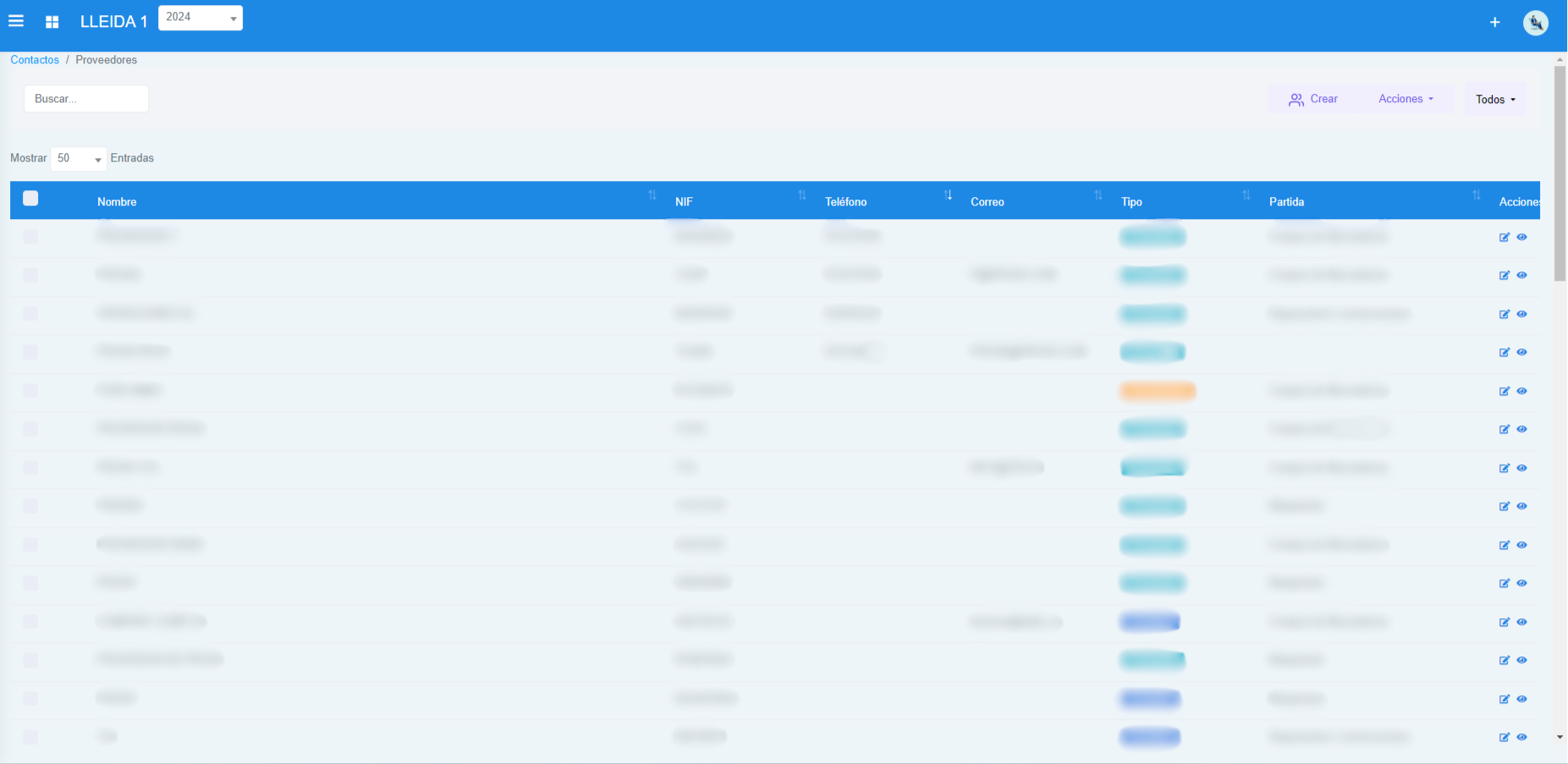1568x764 pixels.
Task: View first row details with eye icon
Action: (x=1521, y=237)
